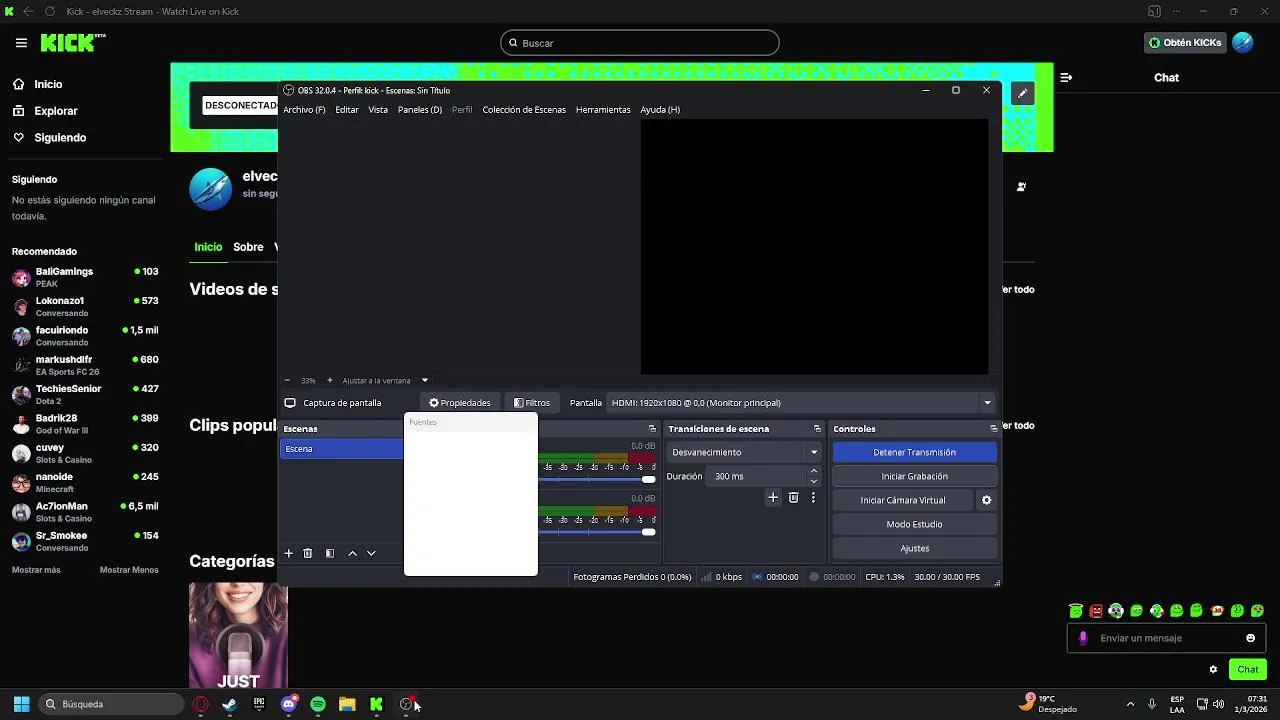Viewport: 1280px width, 720px height.
Task: Open the Editar menu in OBS
Action: click(347, 110)
